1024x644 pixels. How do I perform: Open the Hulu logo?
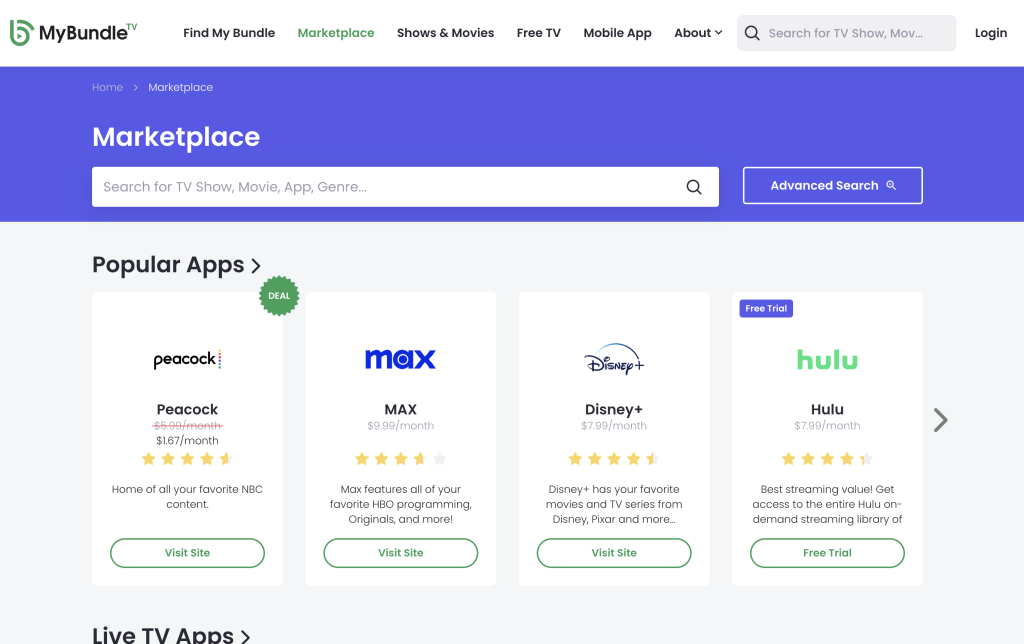click(827, 359)
